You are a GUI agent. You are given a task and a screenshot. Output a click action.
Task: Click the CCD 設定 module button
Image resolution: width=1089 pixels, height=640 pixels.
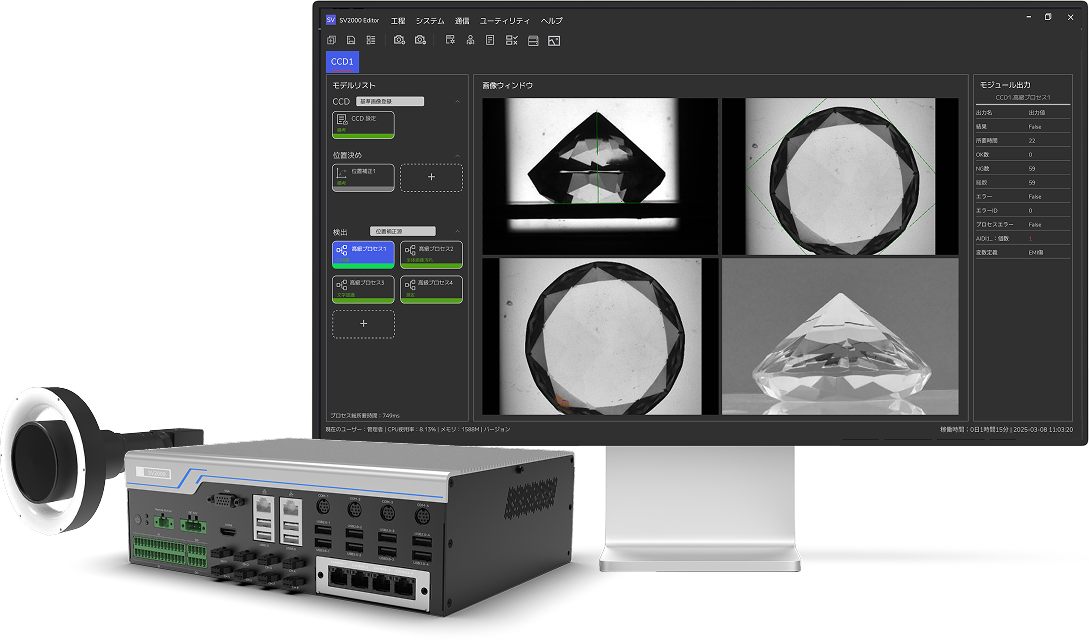coord(363,124)
